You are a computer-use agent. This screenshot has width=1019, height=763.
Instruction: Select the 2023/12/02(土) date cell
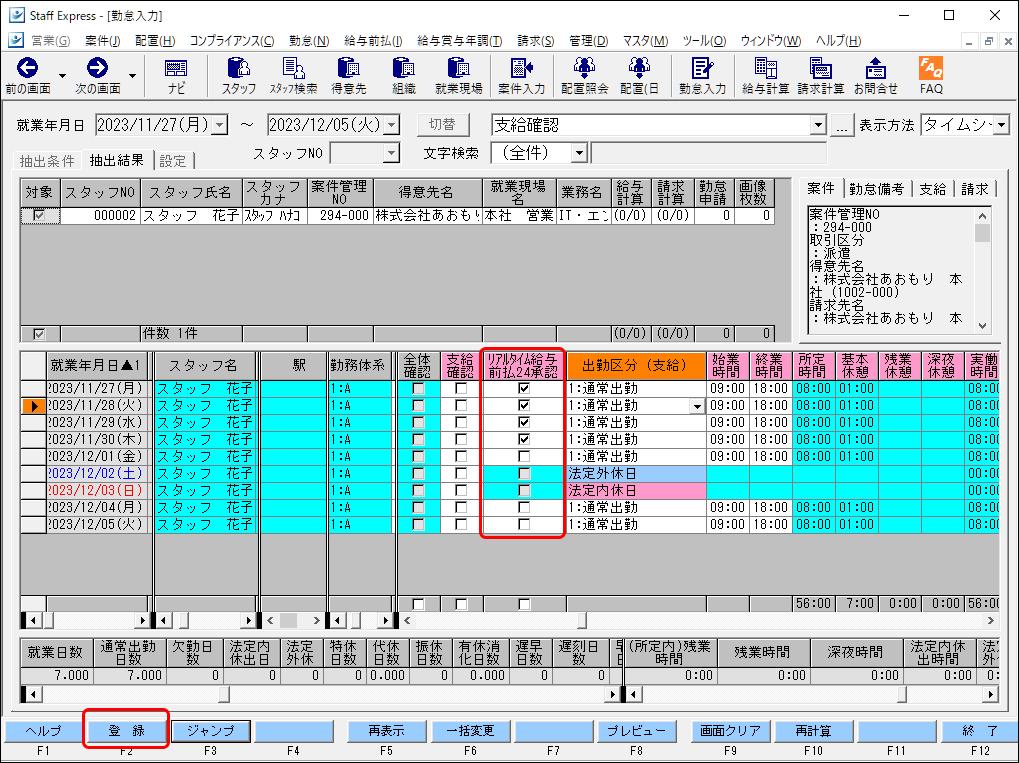pos(96,474)
